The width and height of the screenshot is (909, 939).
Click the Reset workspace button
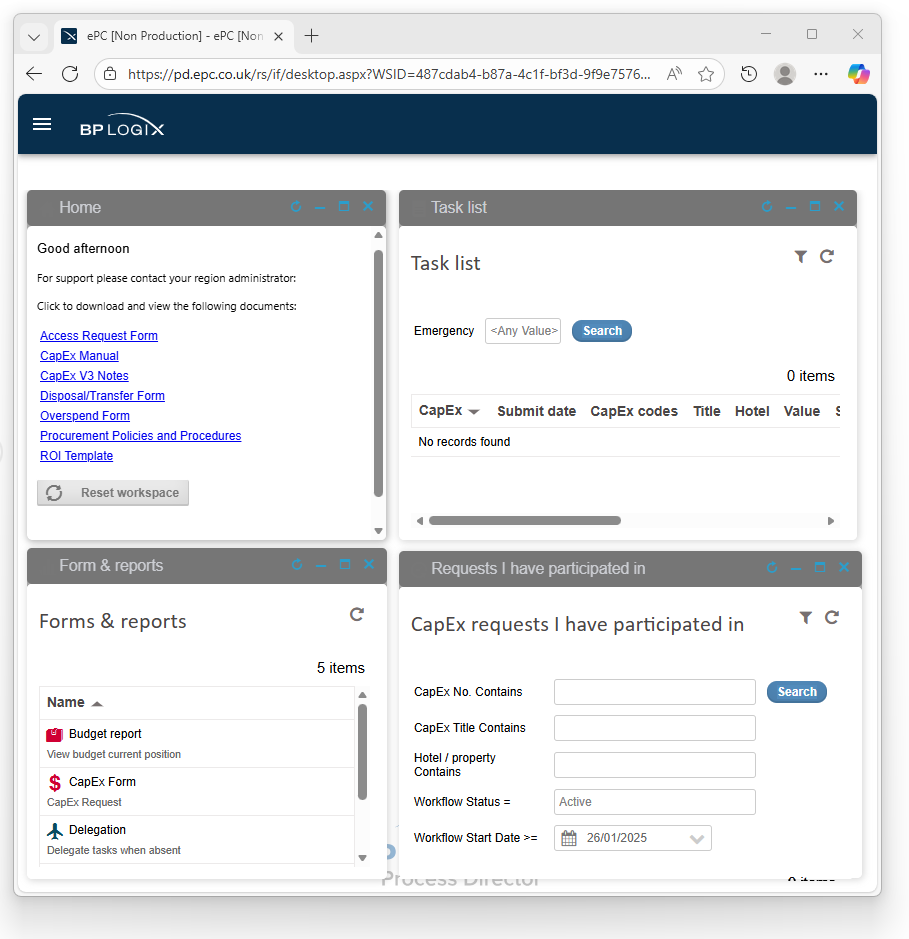point(113,493)
